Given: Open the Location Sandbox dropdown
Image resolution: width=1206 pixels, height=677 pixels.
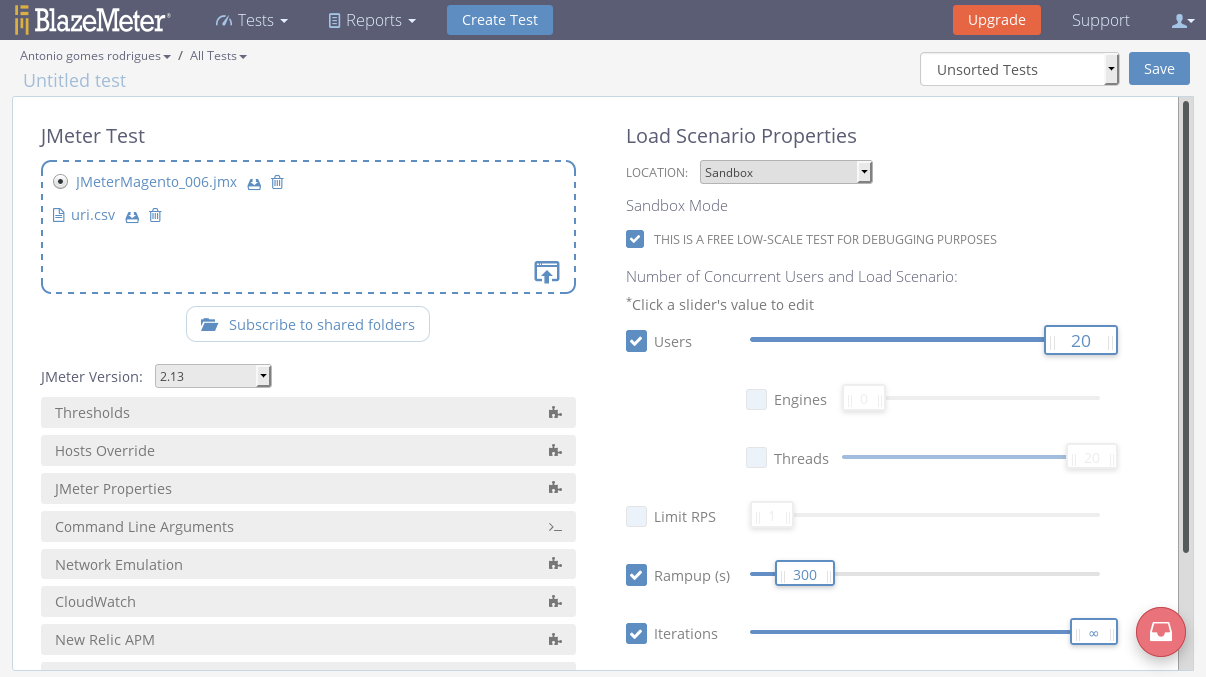Looking at the screenshot, I should 786,173.
